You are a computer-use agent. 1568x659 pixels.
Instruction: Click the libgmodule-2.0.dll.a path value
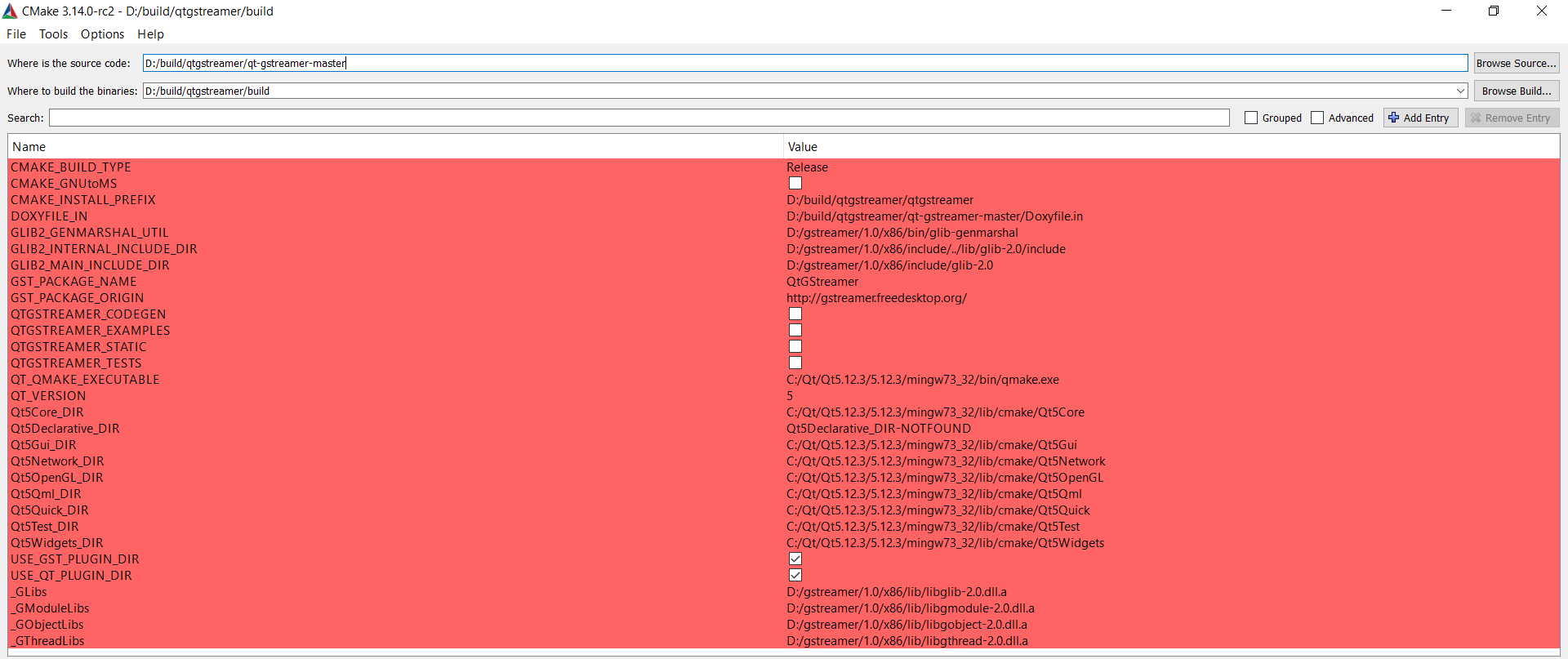point(911,608)
